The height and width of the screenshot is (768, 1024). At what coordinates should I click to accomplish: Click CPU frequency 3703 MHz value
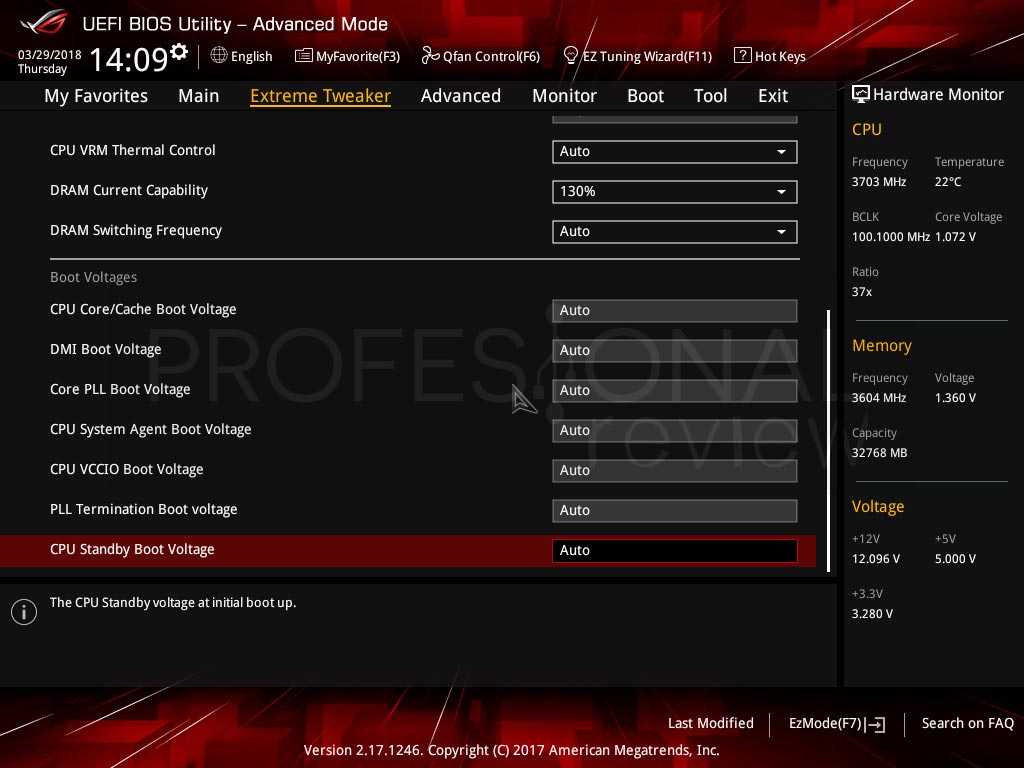(x=879, y=182)
